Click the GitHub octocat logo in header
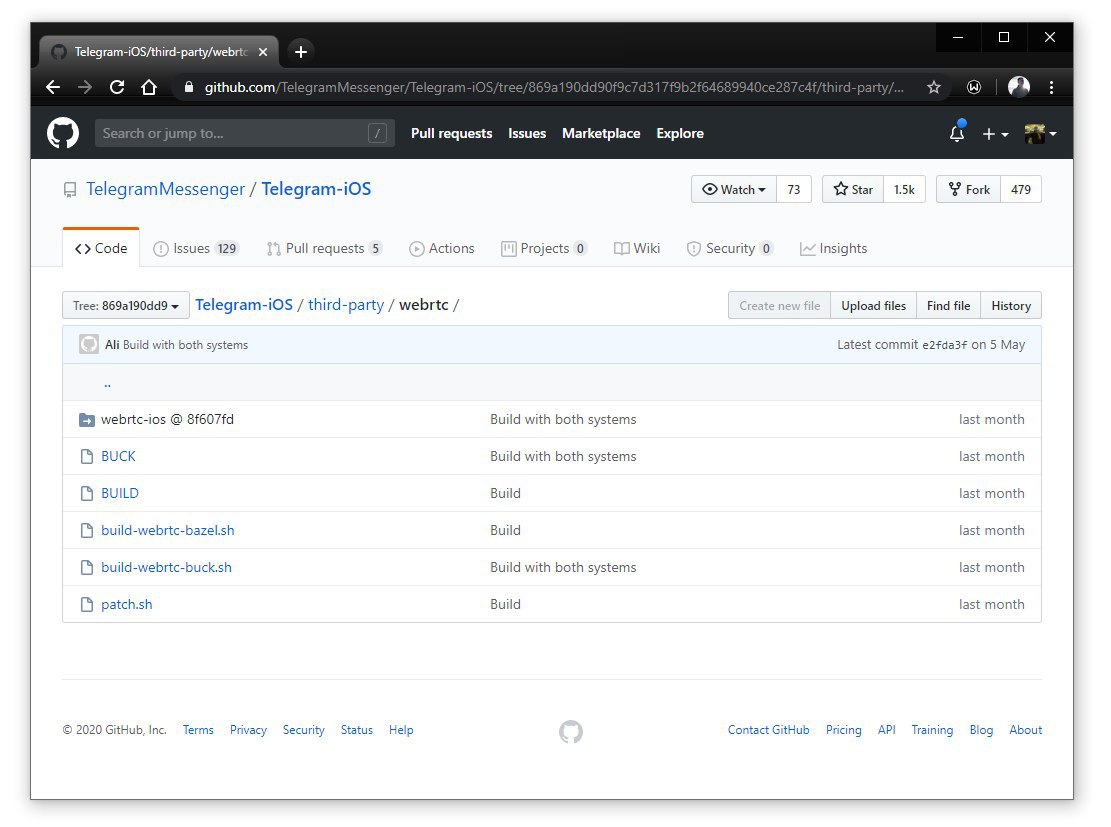 pos(63,133)
